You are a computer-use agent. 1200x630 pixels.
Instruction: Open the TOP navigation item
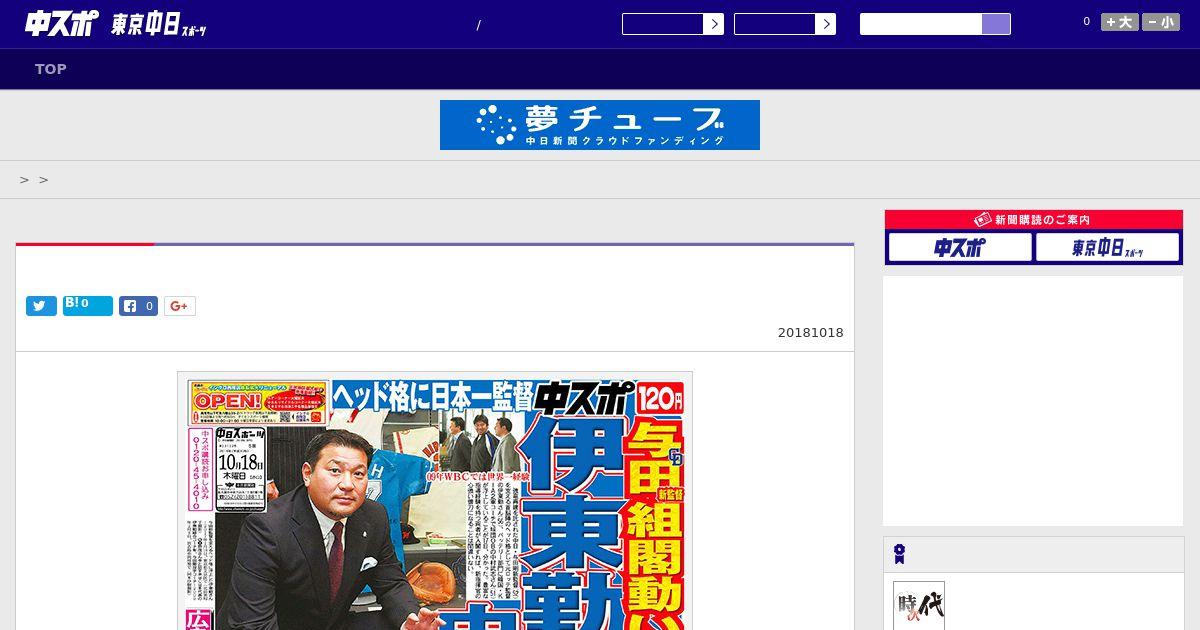pyautogui.click(x=51, y=69)
